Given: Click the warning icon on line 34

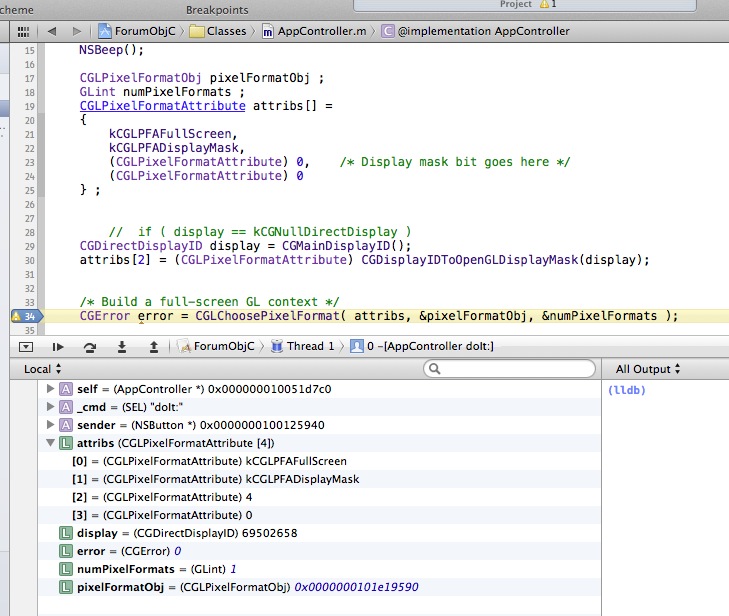Looking at the screenshot, I should click(16, 316).
